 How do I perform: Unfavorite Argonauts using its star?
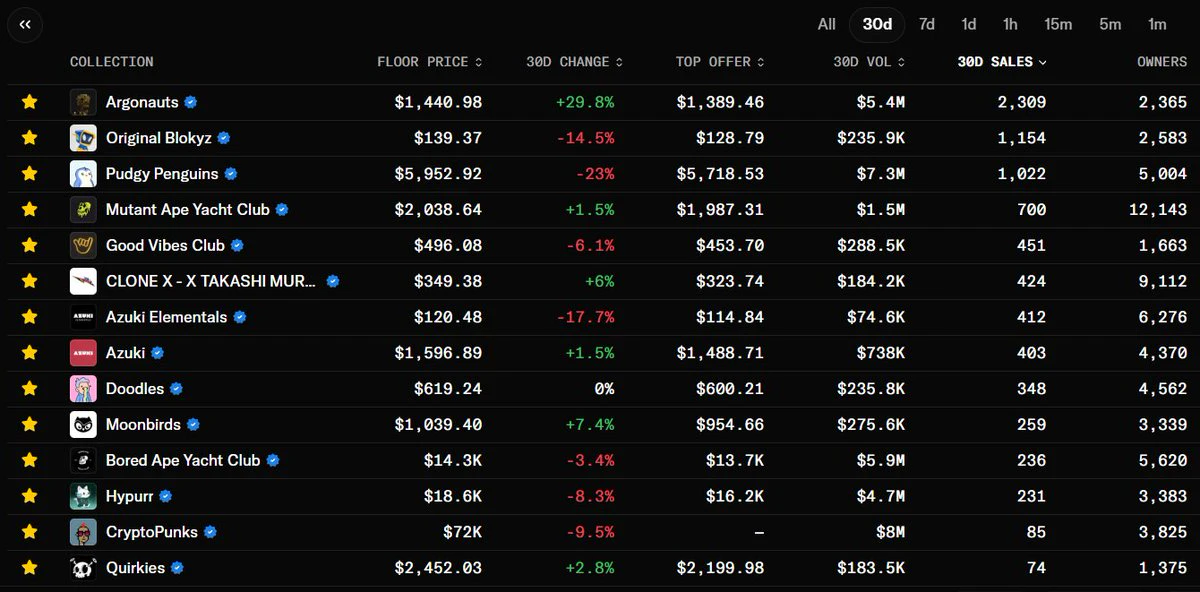[x=30, y=102]
